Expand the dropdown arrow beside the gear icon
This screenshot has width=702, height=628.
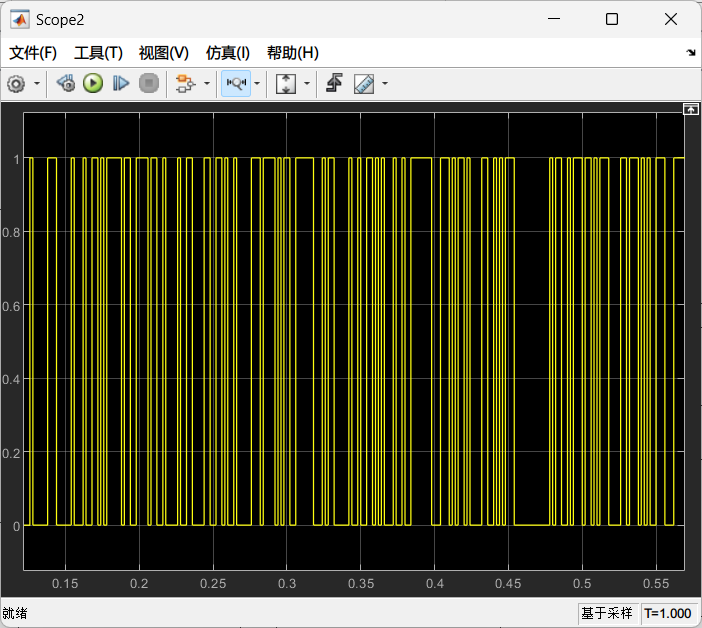(37, 84)
